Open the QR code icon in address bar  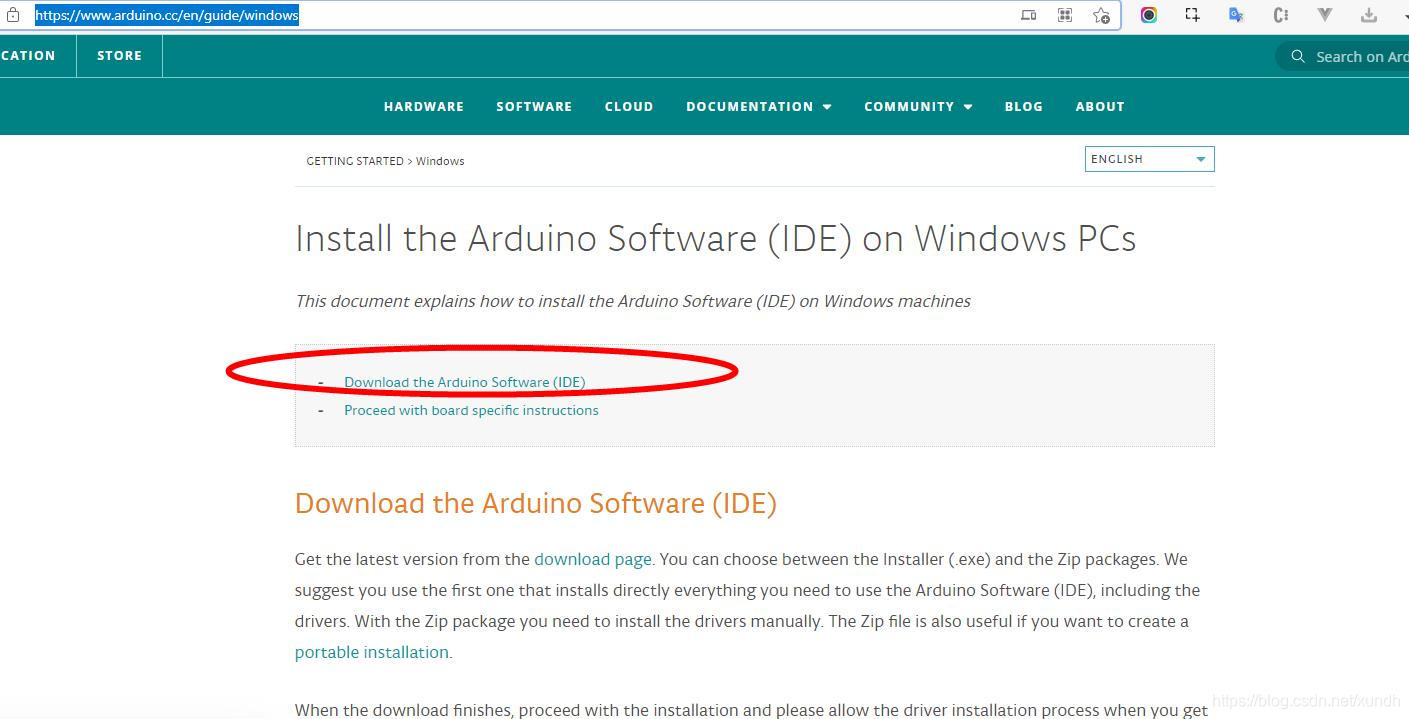(x=1065, y=15)
